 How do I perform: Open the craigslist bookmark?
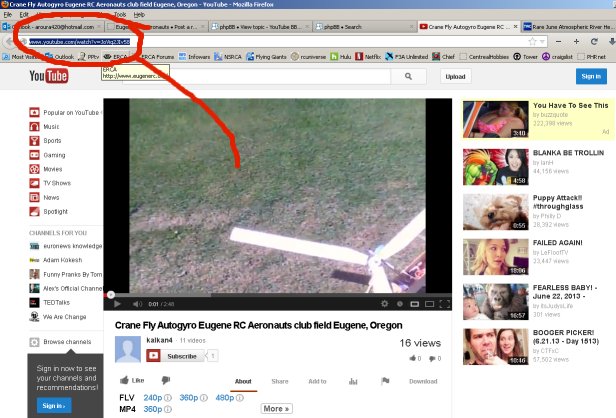557,57
